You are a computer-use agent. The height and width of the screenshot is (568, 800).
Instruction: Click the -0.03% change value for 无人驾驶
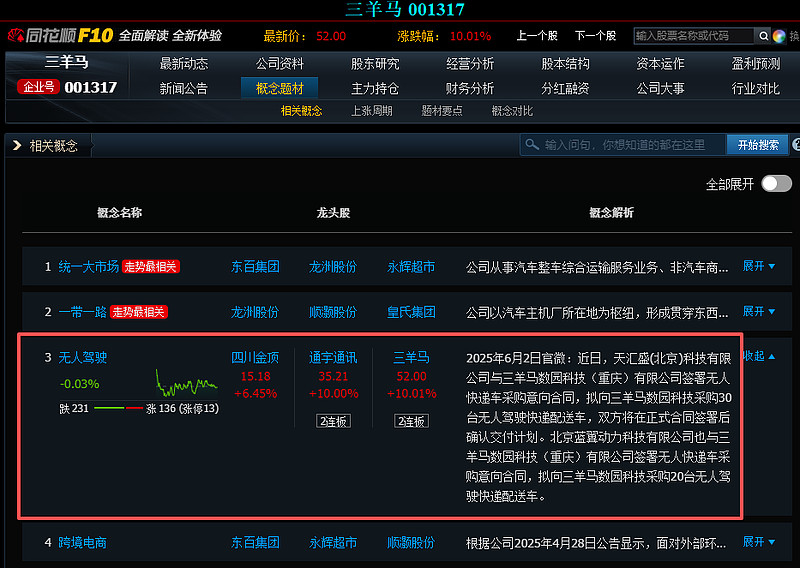click(80, 384)
